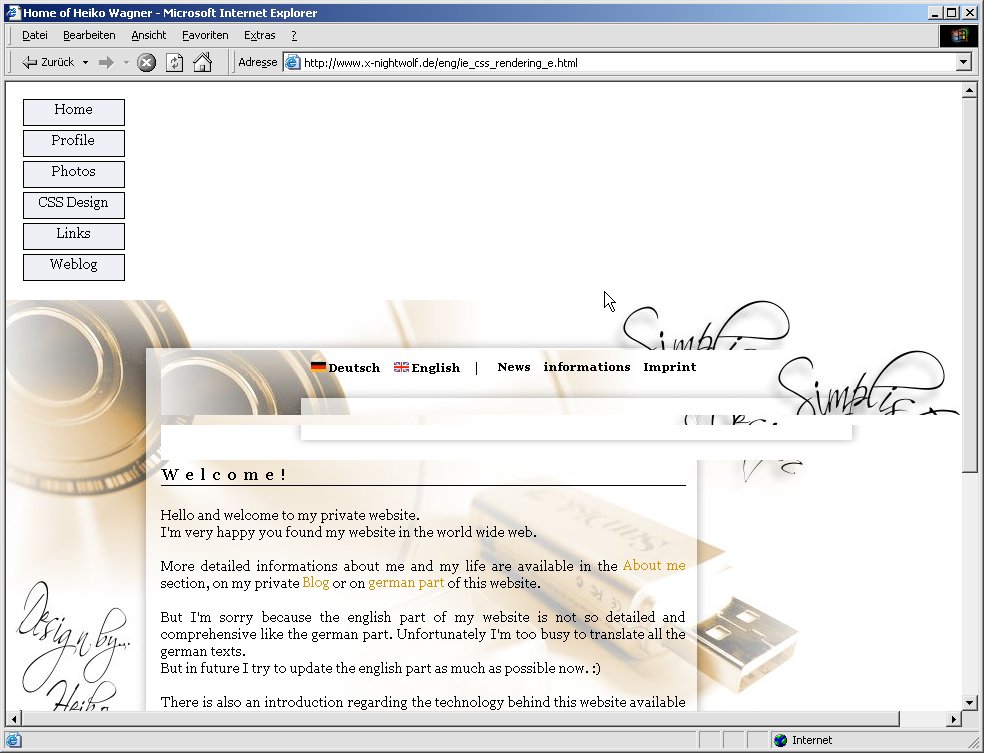The width and height of the screenshot is (984, 753).
Task: Expand the address bar dropdown list
Action: pyautogui.click(x=963, y=62)
